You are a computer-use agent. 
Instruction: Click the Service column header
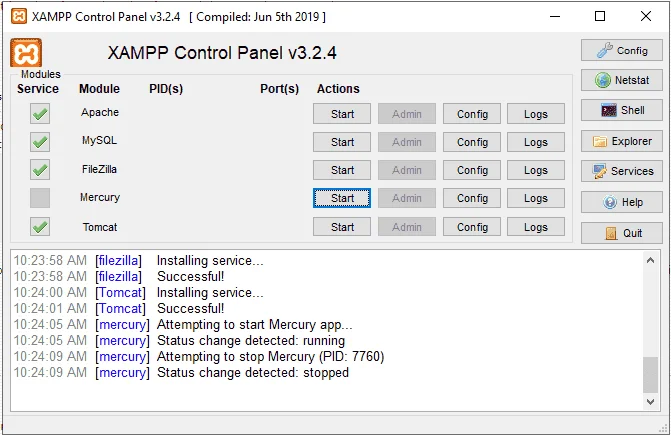click(x=38, y=89)
